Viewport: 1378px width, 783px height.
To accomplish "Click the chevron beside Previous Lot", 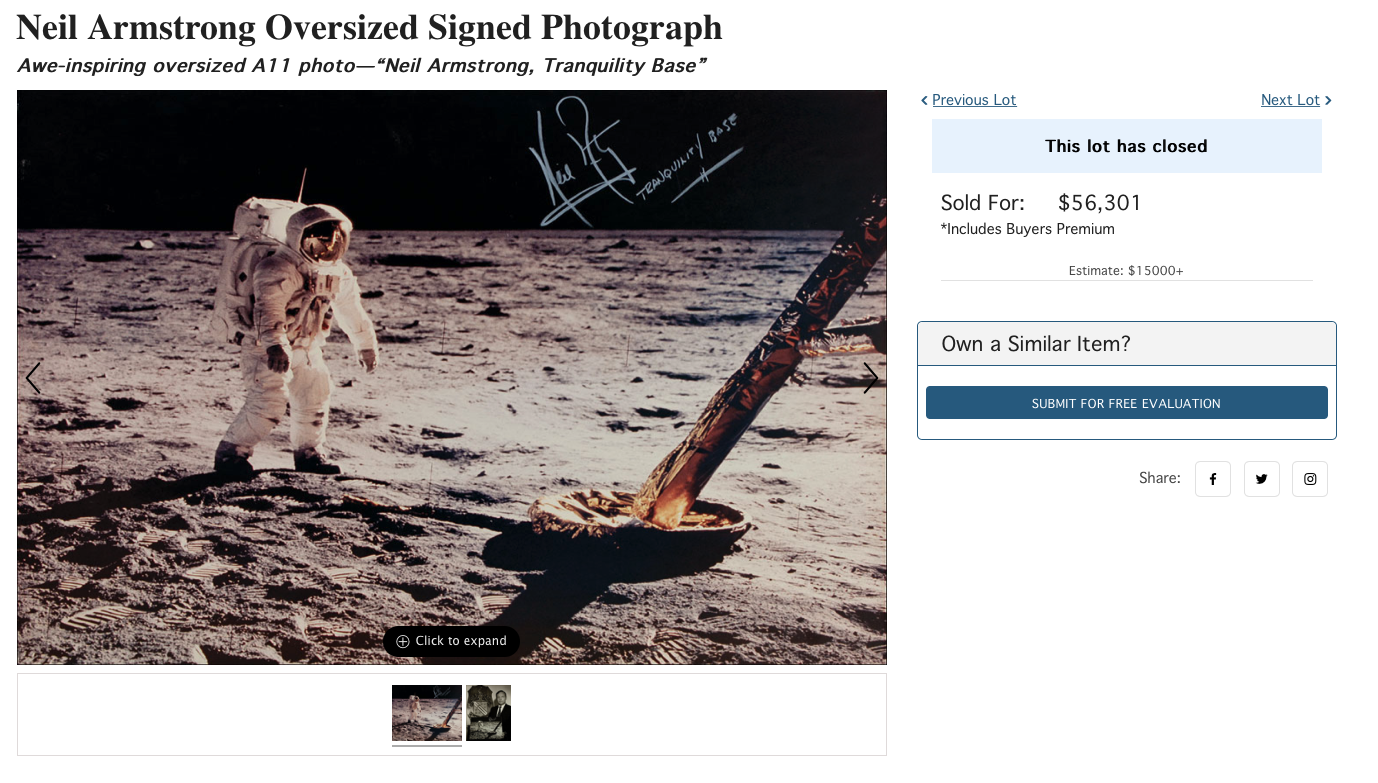I will tap(924, 100).
